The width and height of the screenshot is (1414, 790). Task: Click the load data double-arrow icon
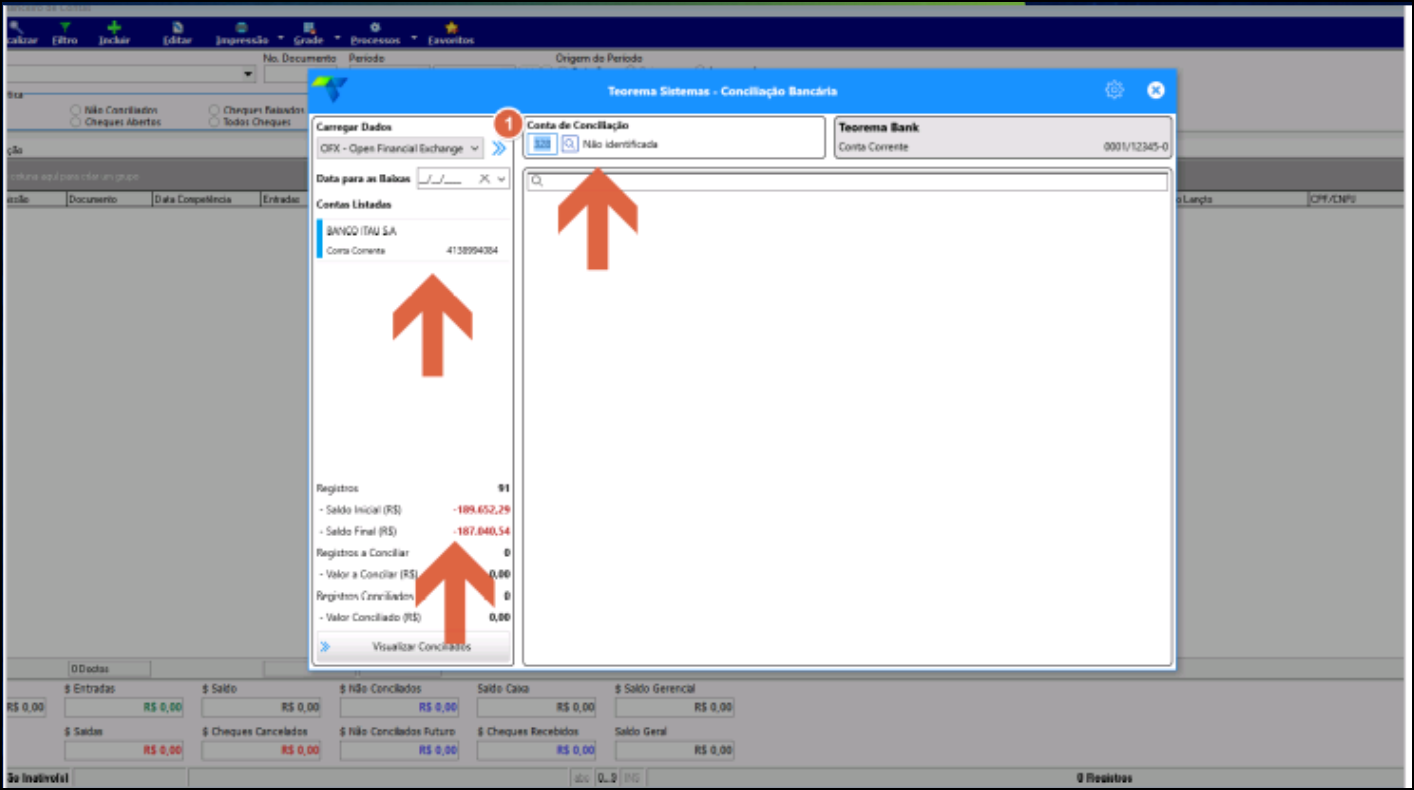pos(499,148)
